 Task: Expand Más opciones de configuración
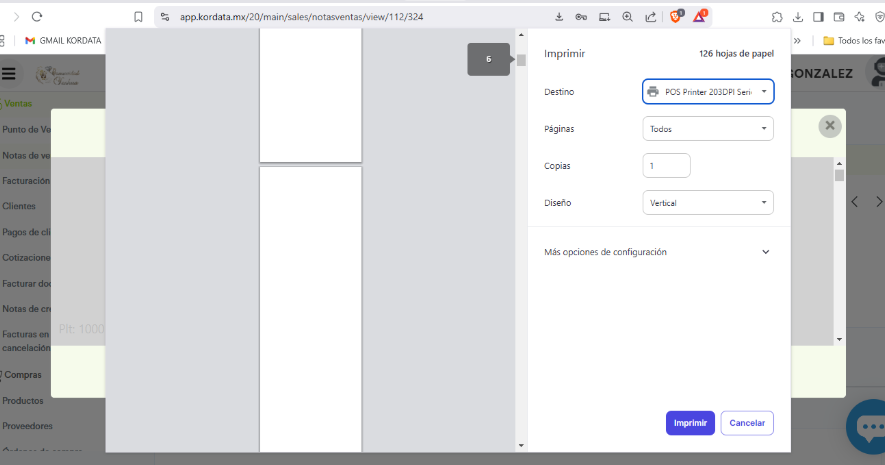658,252
